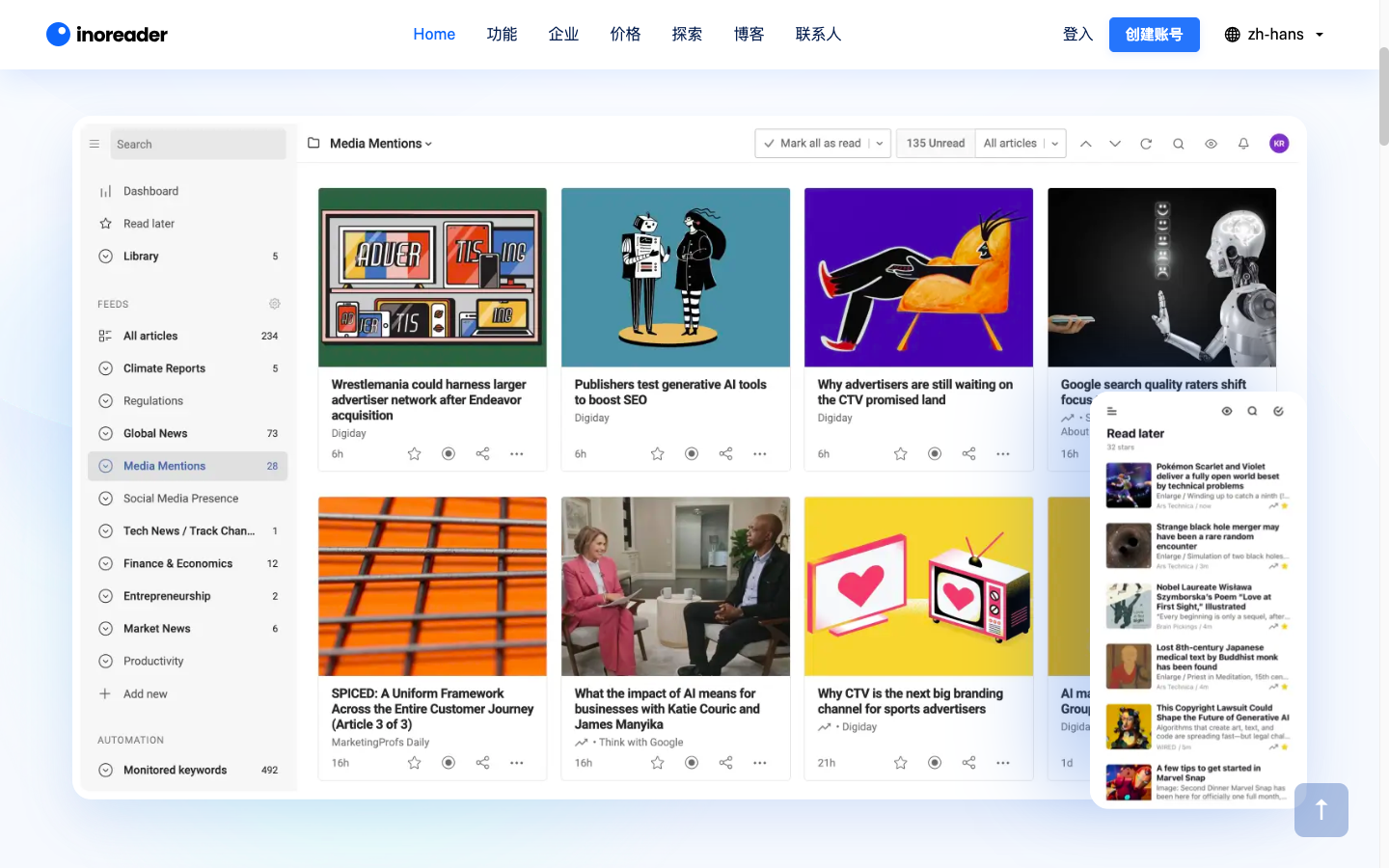Star the SPICED Uniform Framework article
This screenshot has height=868, width=1389.
[x=414, y=763]
